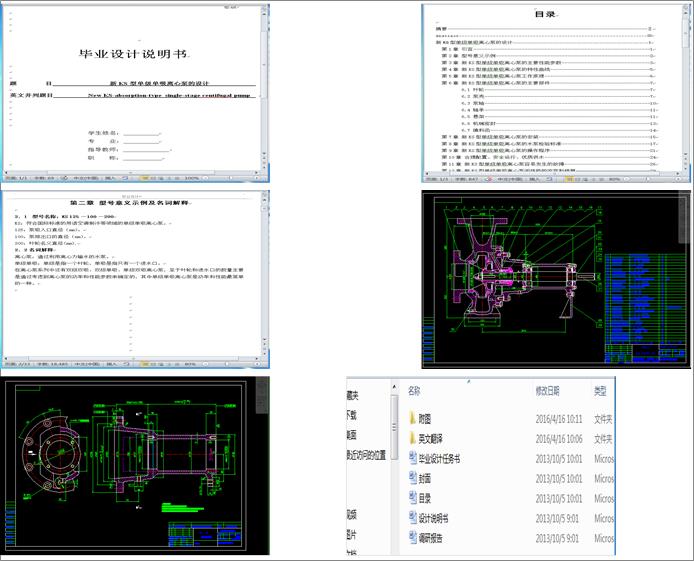Click the 目录 heading in the contents document

(x=545, y=14)
